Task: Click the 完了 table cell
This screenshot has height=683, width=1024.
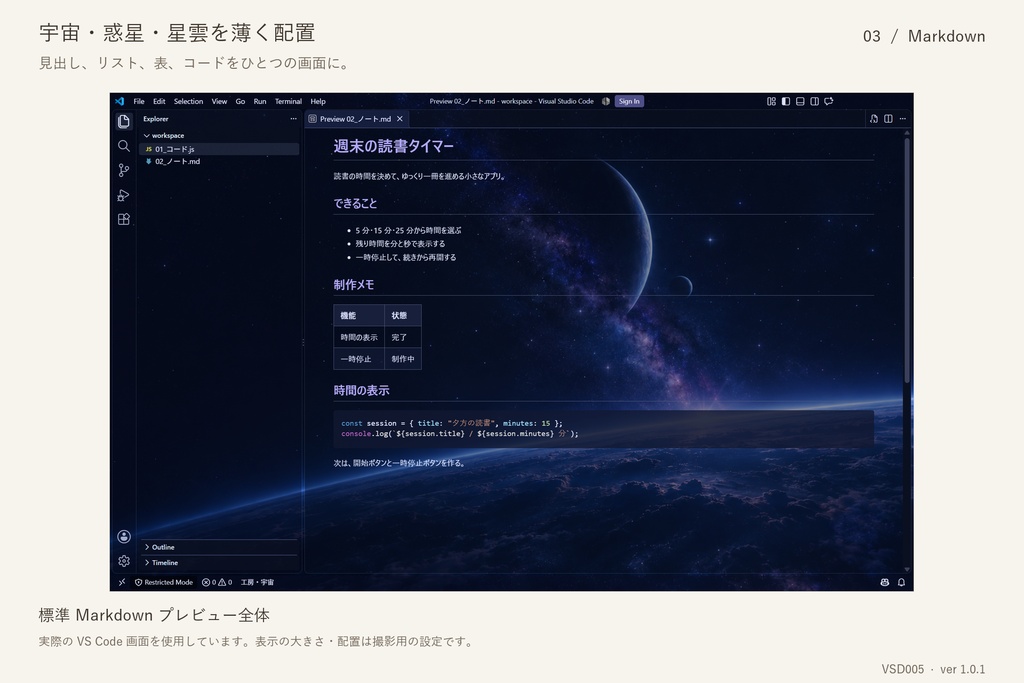Action: click(403, 338)
